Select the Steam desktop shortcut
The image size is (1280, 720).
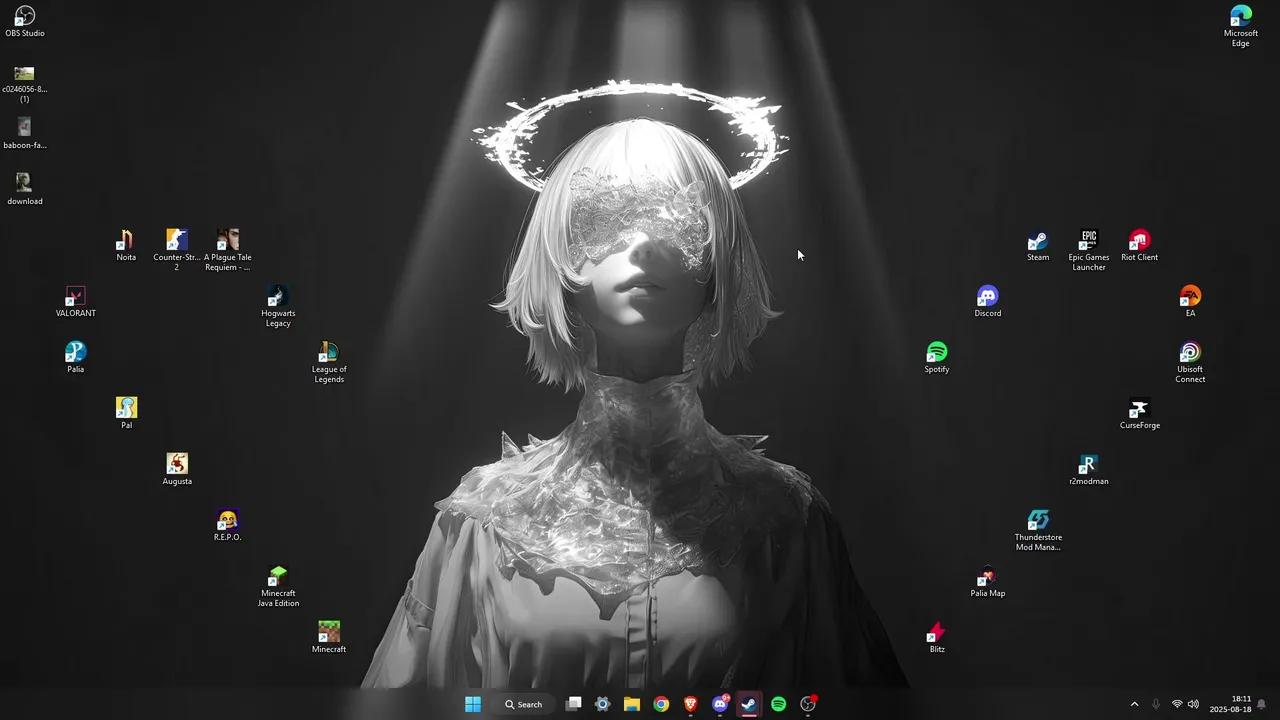[x=1038, y=246]
